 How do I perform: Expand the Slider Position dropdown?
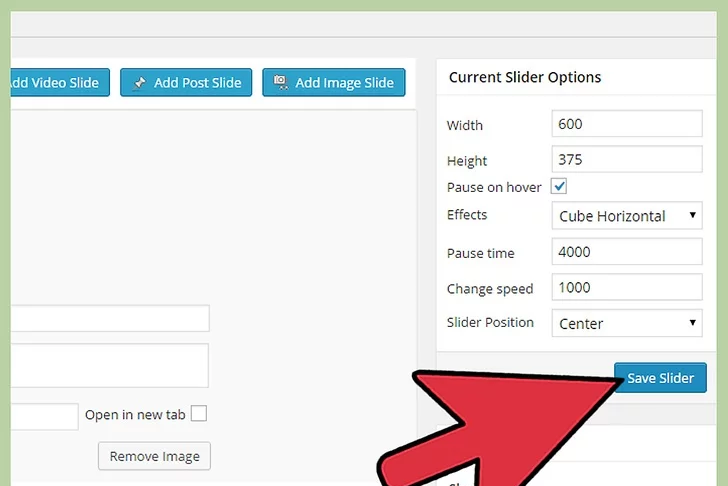point(627,323)
